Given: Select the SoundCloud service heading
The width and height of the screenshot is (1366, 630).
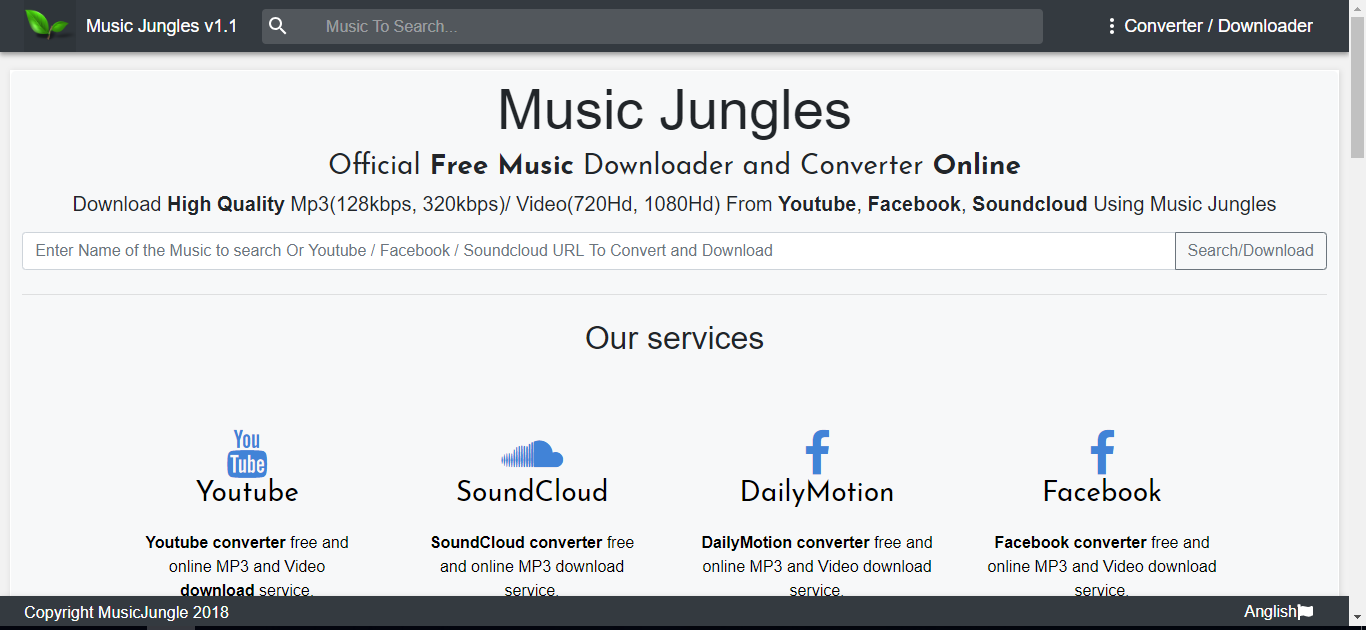Looking at the screenshot, I should click(x=532, y=492).
